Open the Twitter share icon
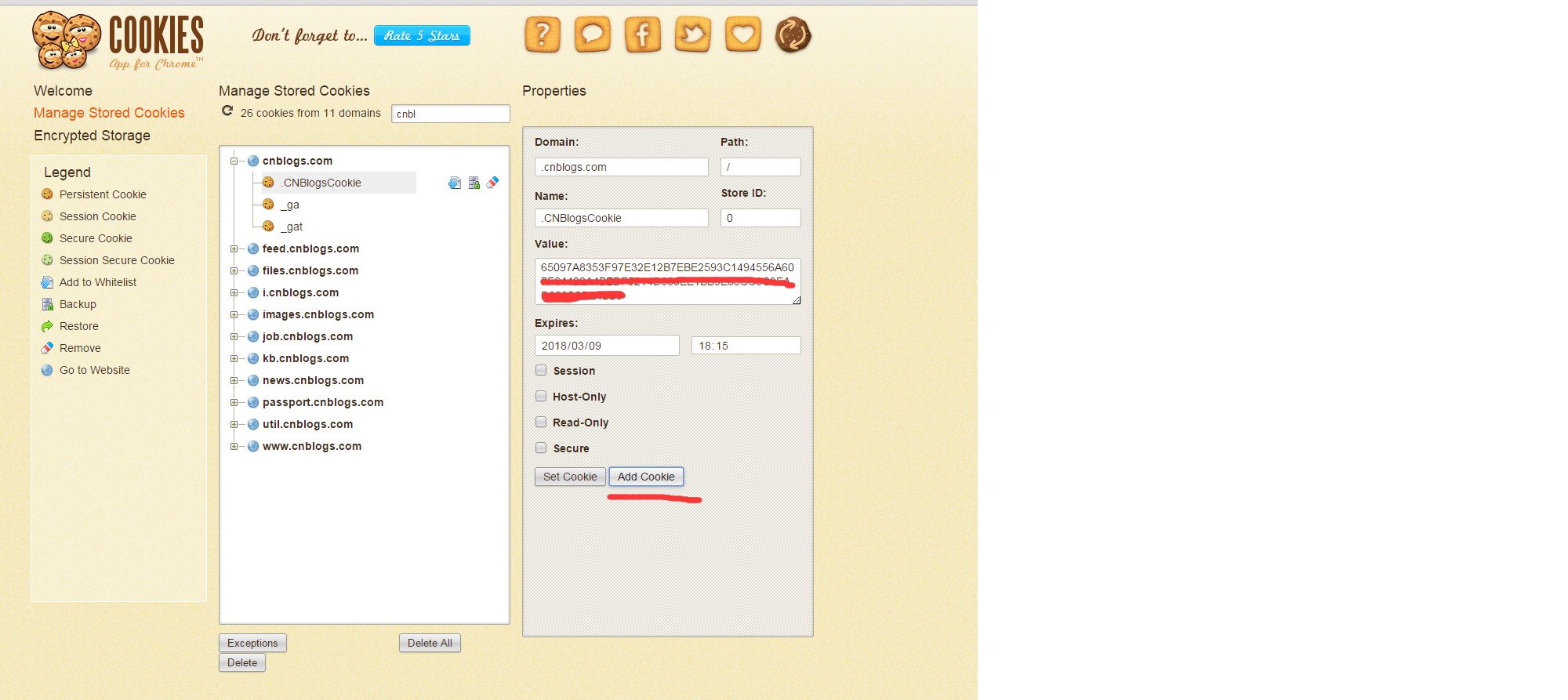The image size is (1568, 700). click(693, 34)
